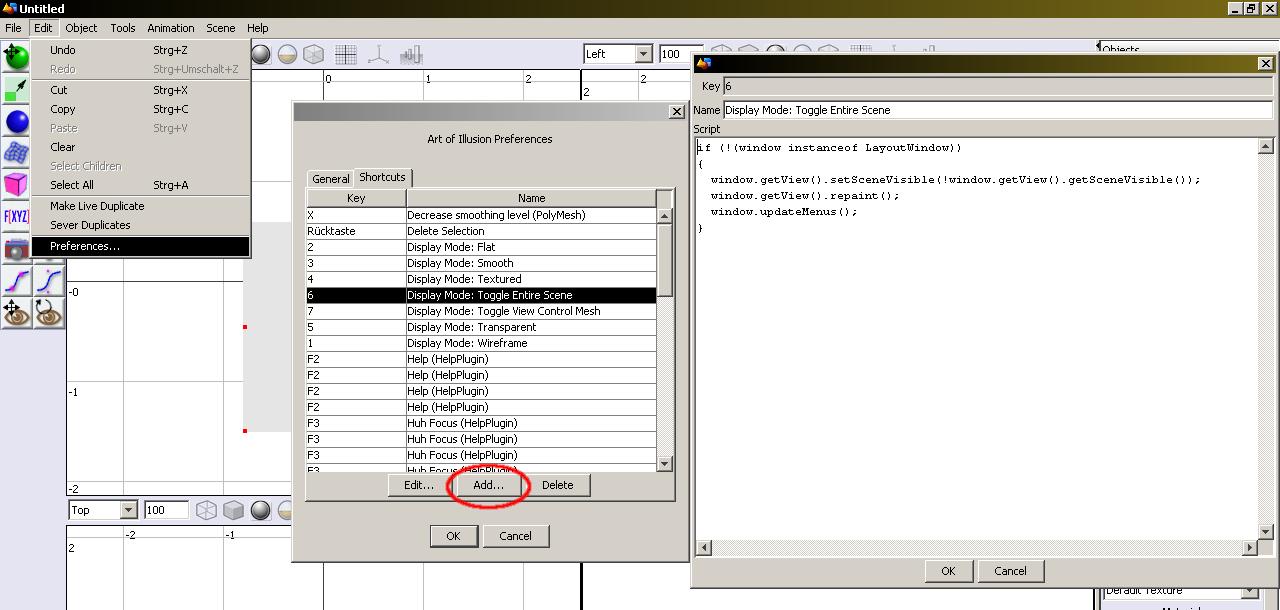
Task: Choose the Create Sphere tool
Action: coord(16,121)
